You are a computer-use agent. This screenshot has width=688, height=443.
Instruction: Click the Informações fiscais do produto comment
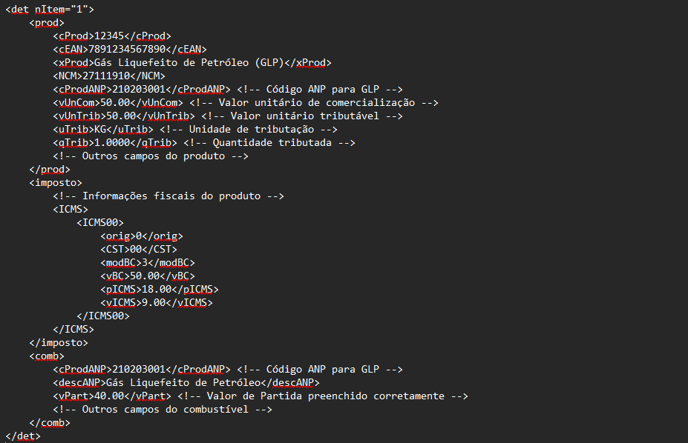[x=168, y=196]
